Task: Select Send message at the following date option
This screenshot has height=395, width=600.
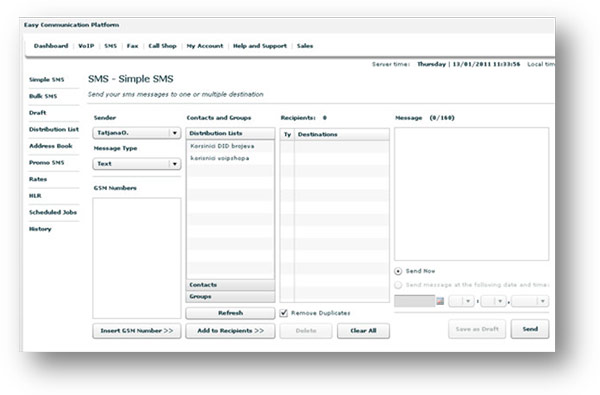Action: [398, 285]
